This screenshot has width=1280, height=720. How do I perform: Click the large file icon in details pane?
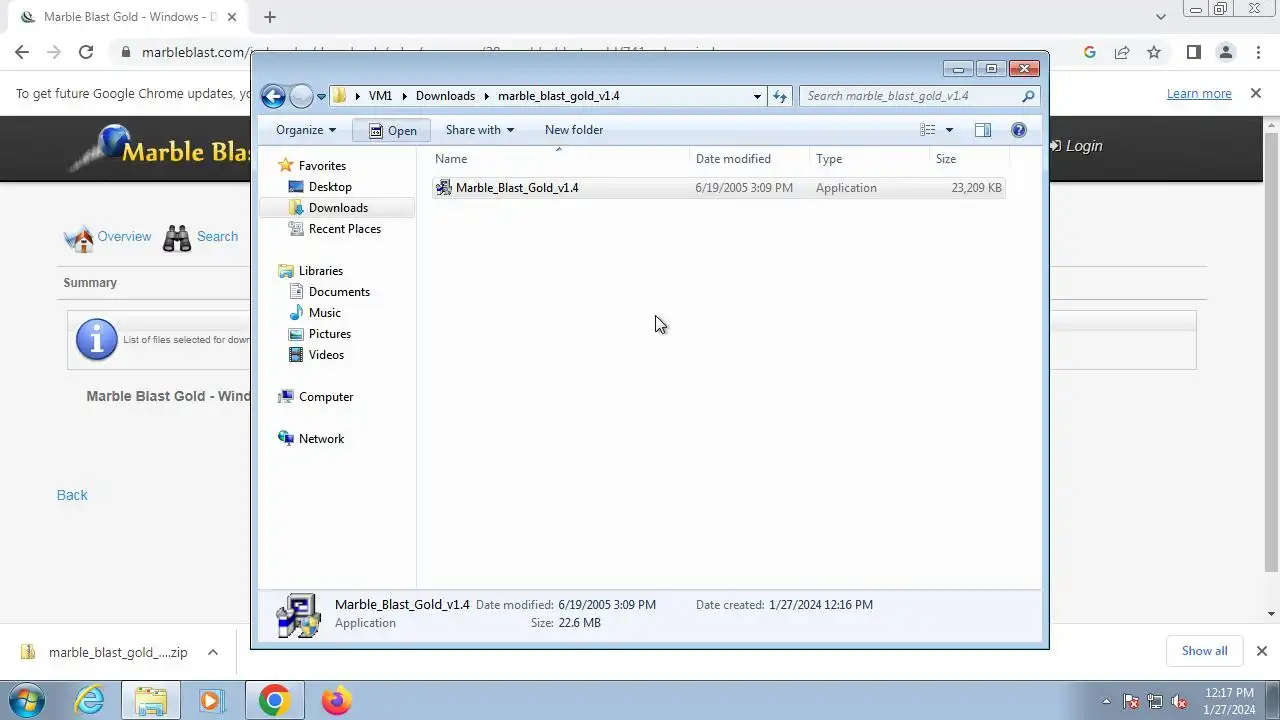click(297, 615)
